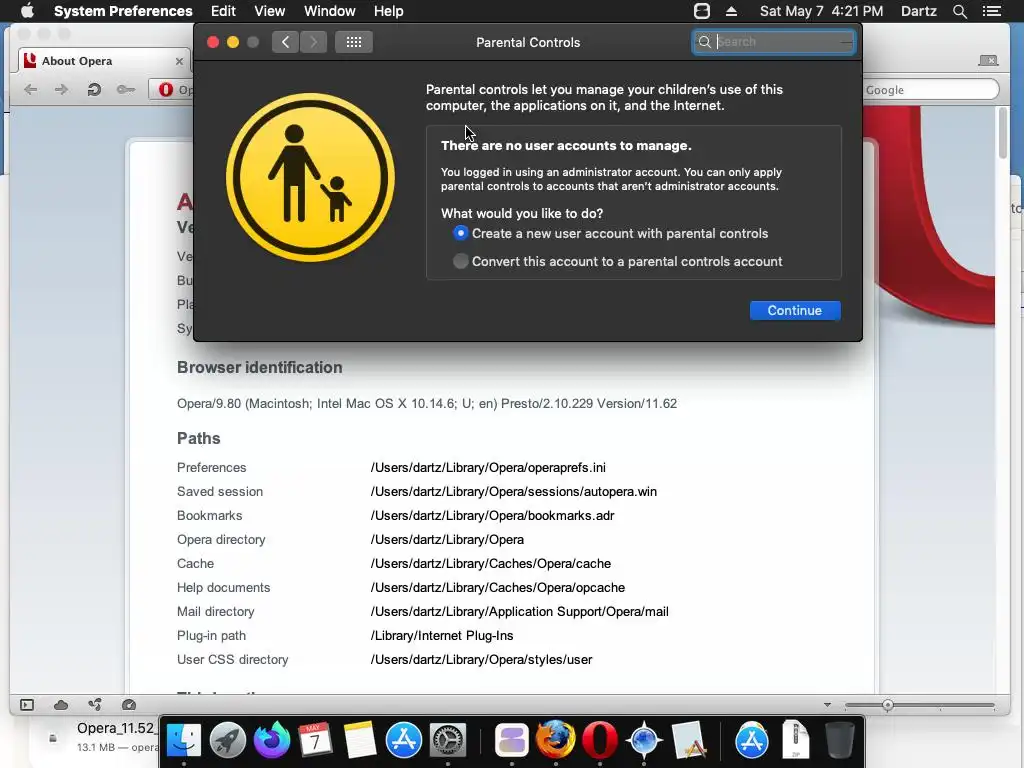
Task: Click the Opera mail directory path
Action: [519, 612]
